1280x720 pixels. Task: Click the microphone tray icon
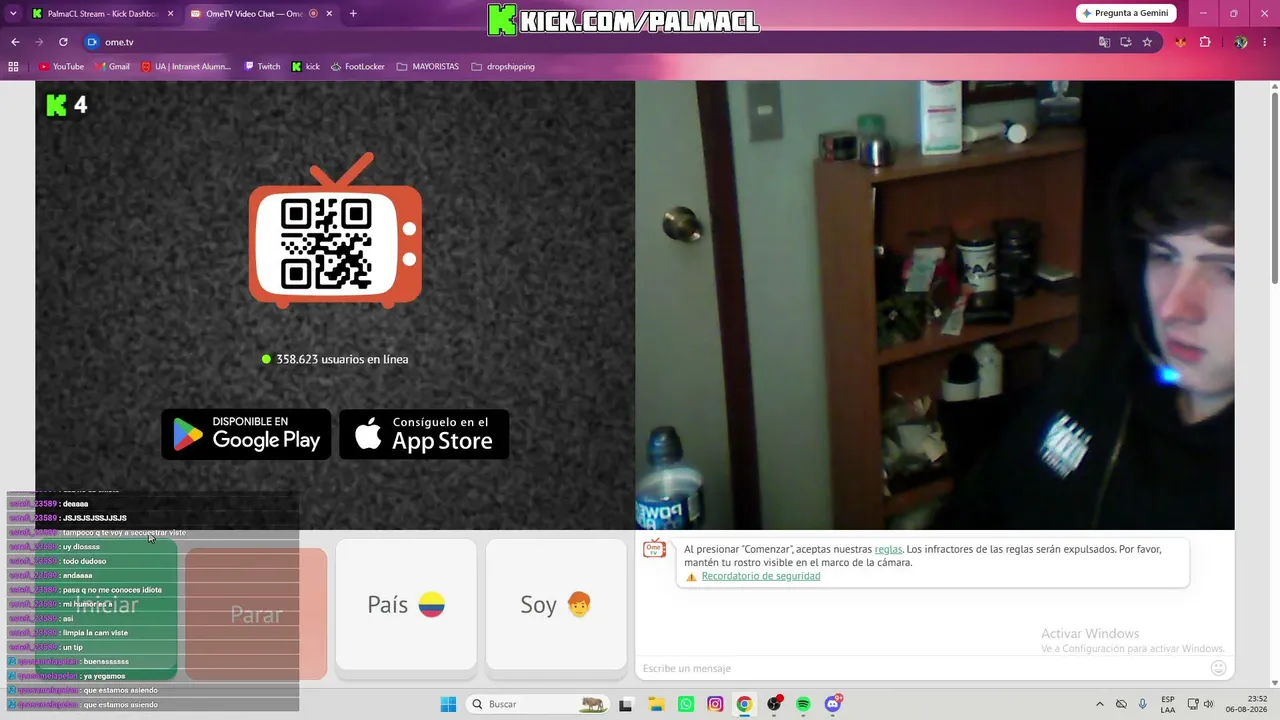tap(1143, 704)
